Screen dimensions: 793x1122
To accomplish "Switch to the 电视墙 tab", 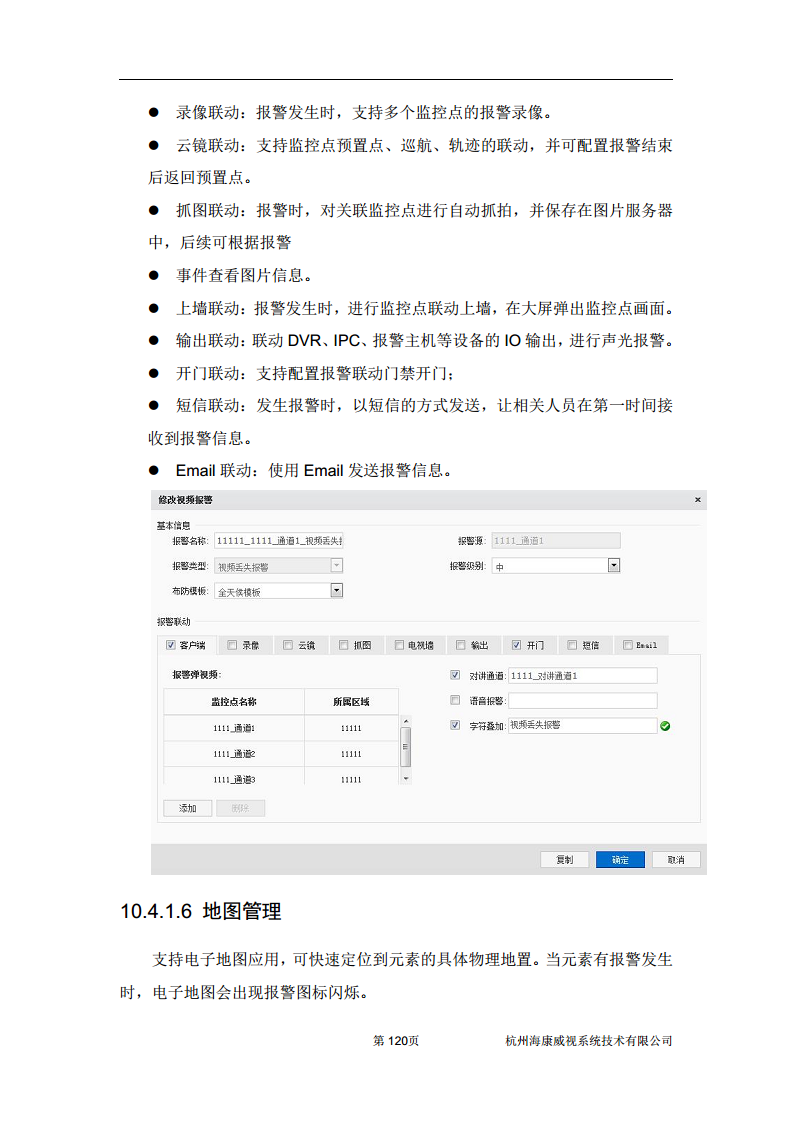I will (x=414, y=645).
